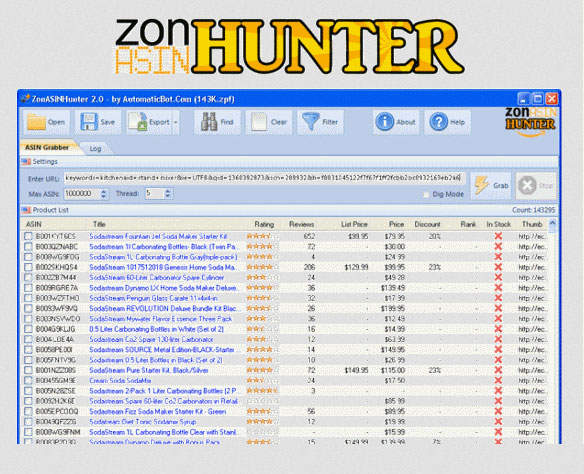Open the funnel Filter tool
Image resolution: width=584 pixels, height=474 pixels.
pos(320,122)
